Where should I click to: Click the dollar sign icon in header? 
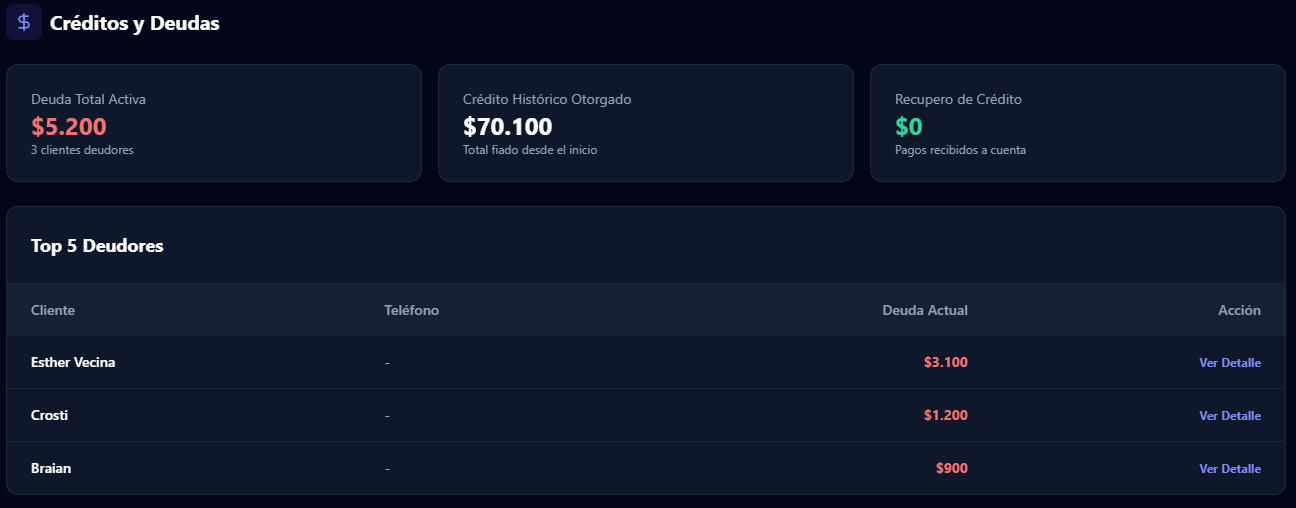tap(24, 22)
